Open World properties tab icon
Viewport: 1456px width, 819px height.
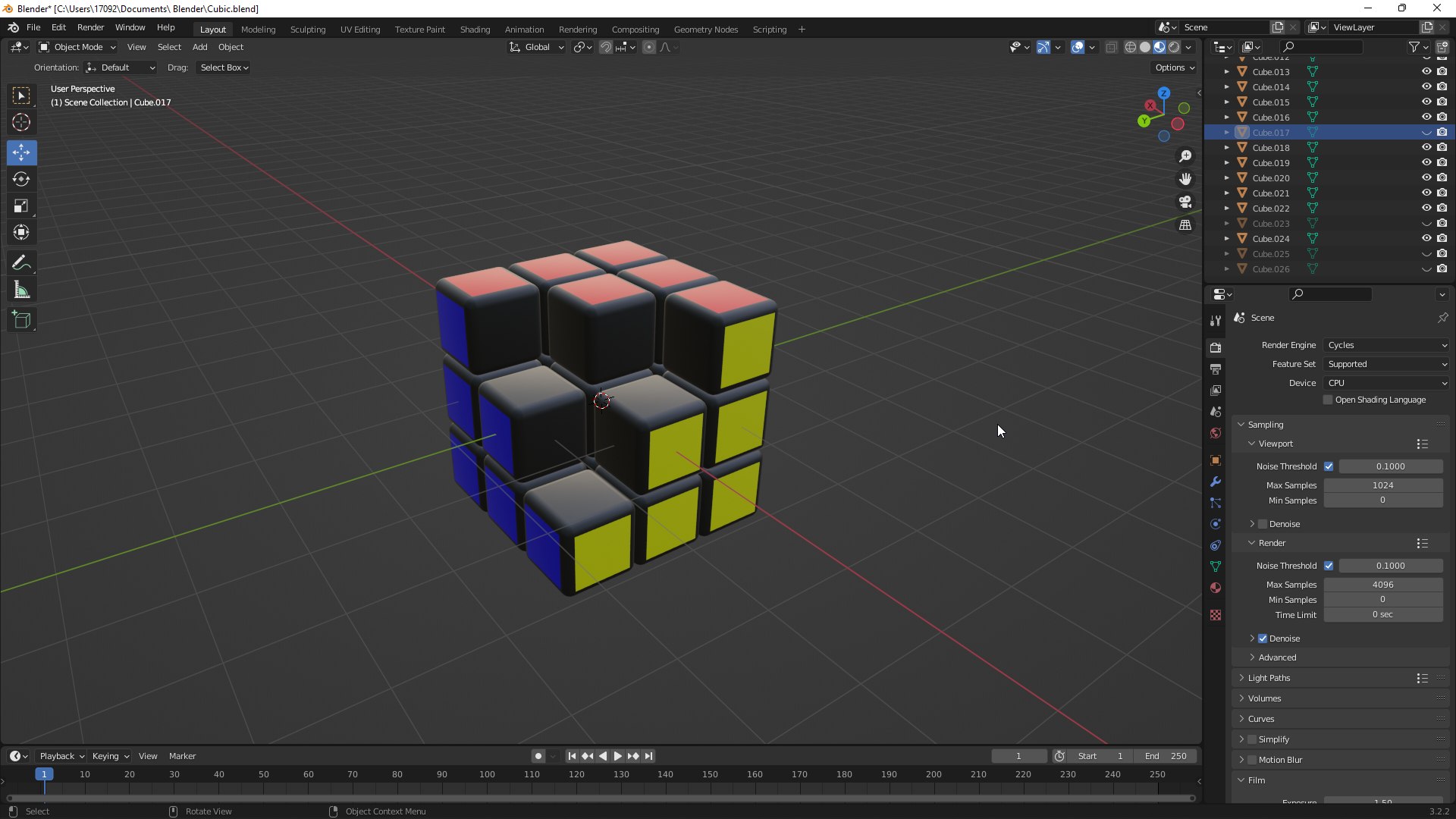[x=1216, y=433]
